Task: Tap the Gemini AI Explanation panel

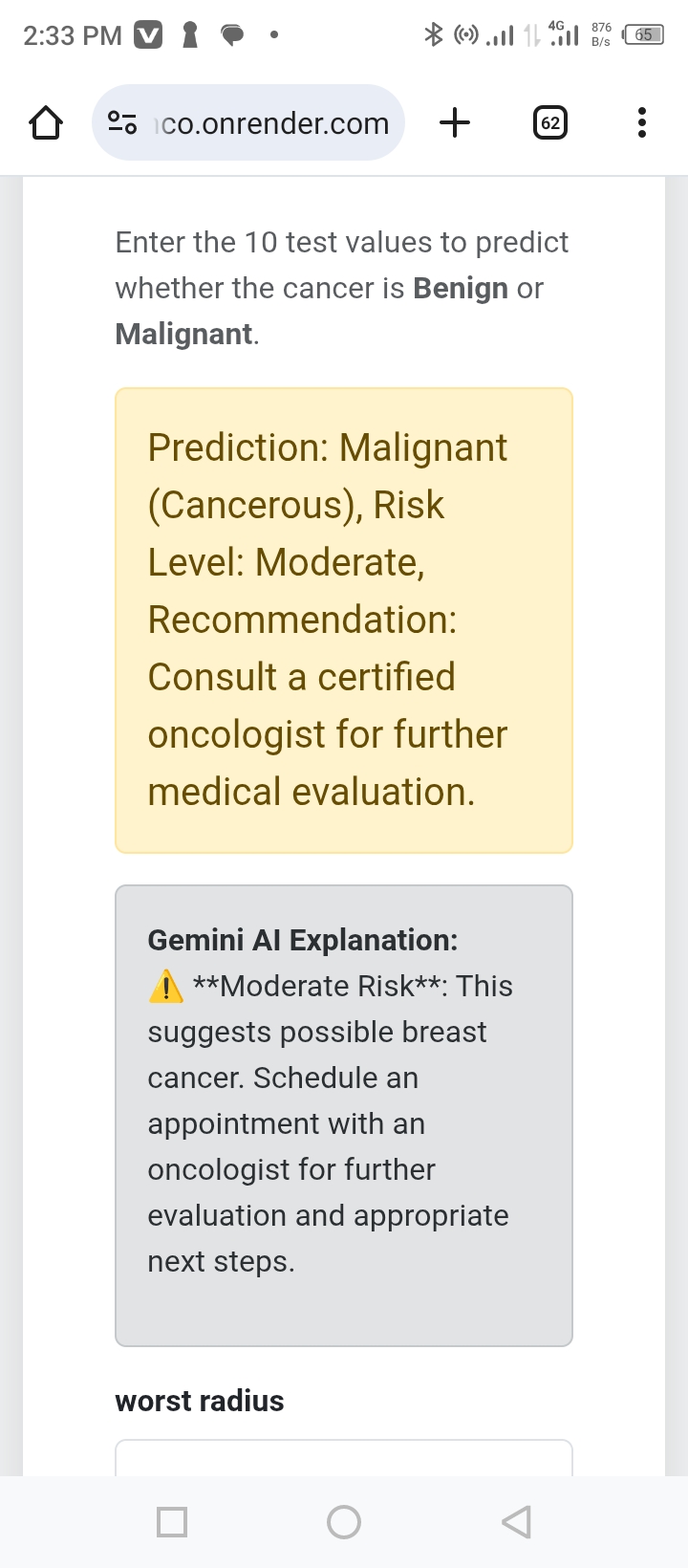Action: tap(344, 1116)
